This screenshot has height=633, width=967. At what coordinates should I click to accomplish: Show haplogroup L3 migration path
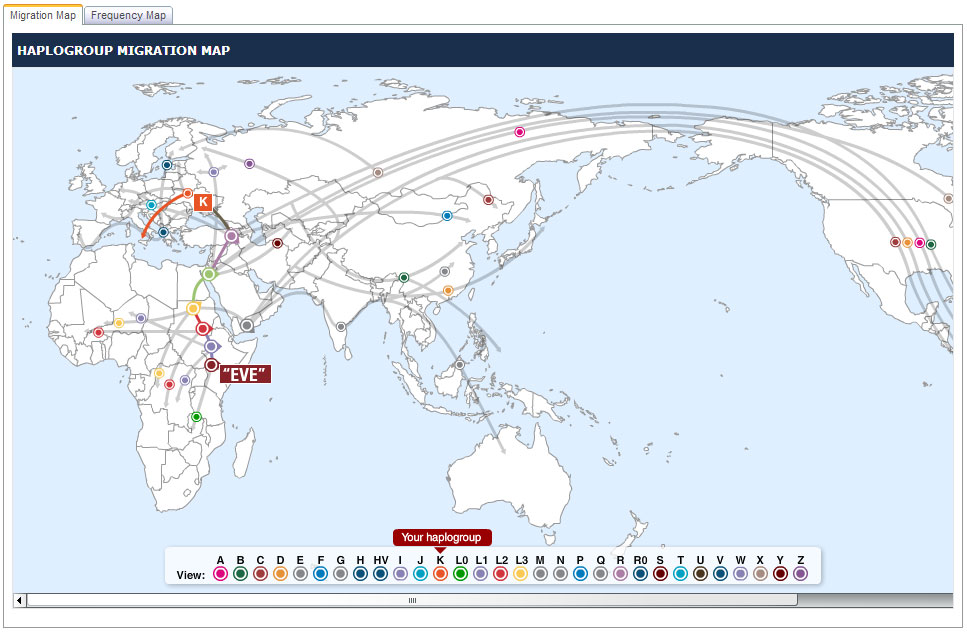(x=520, y=574)
